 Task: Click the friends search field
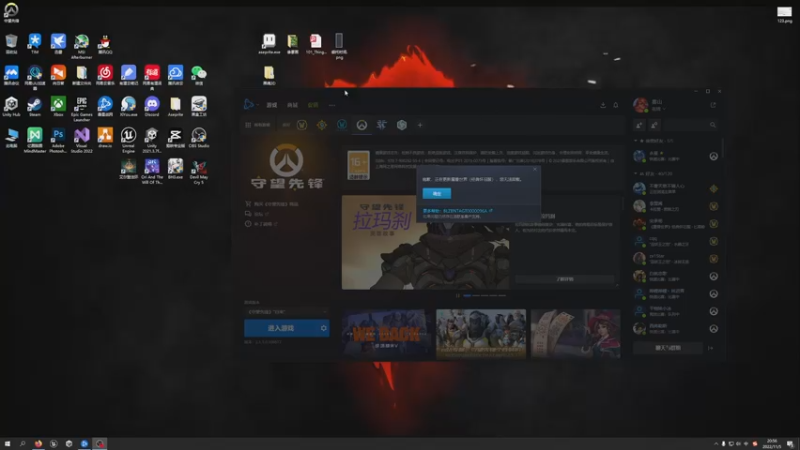click(691, 125)
